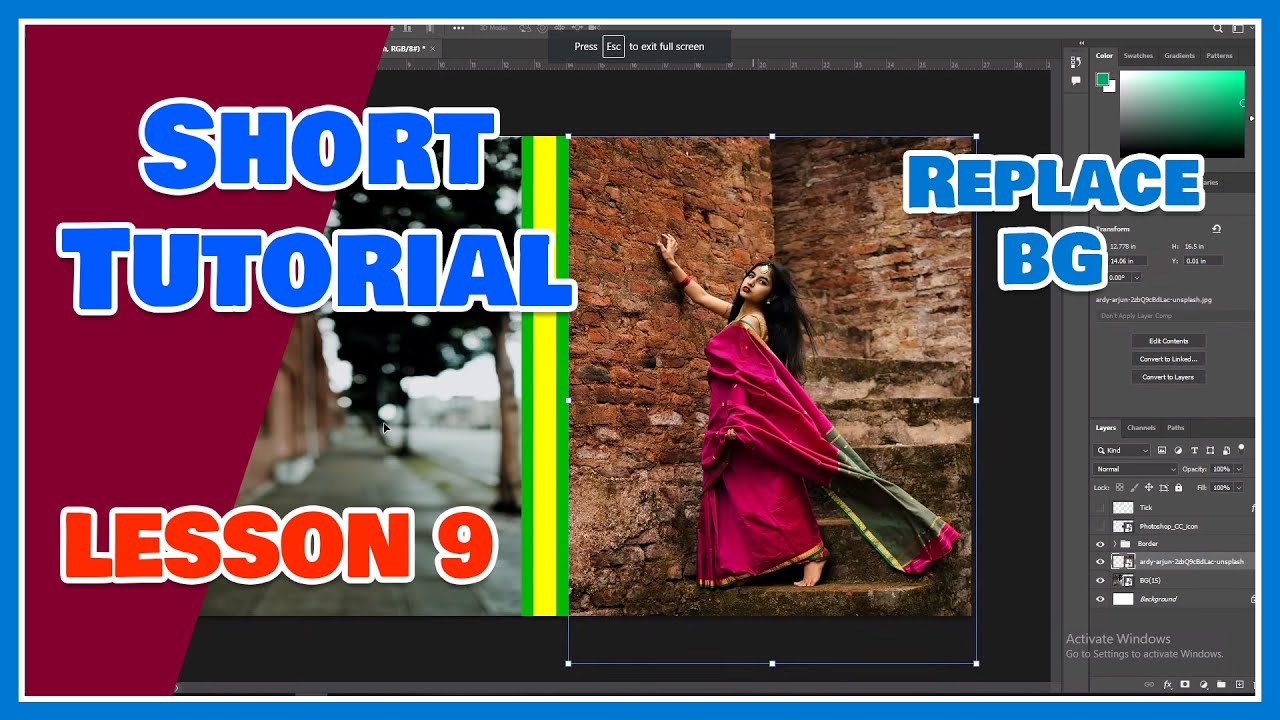1280x720 pixels.
Task: Filter layers by smart object icon
Action: click(1226, 451)
